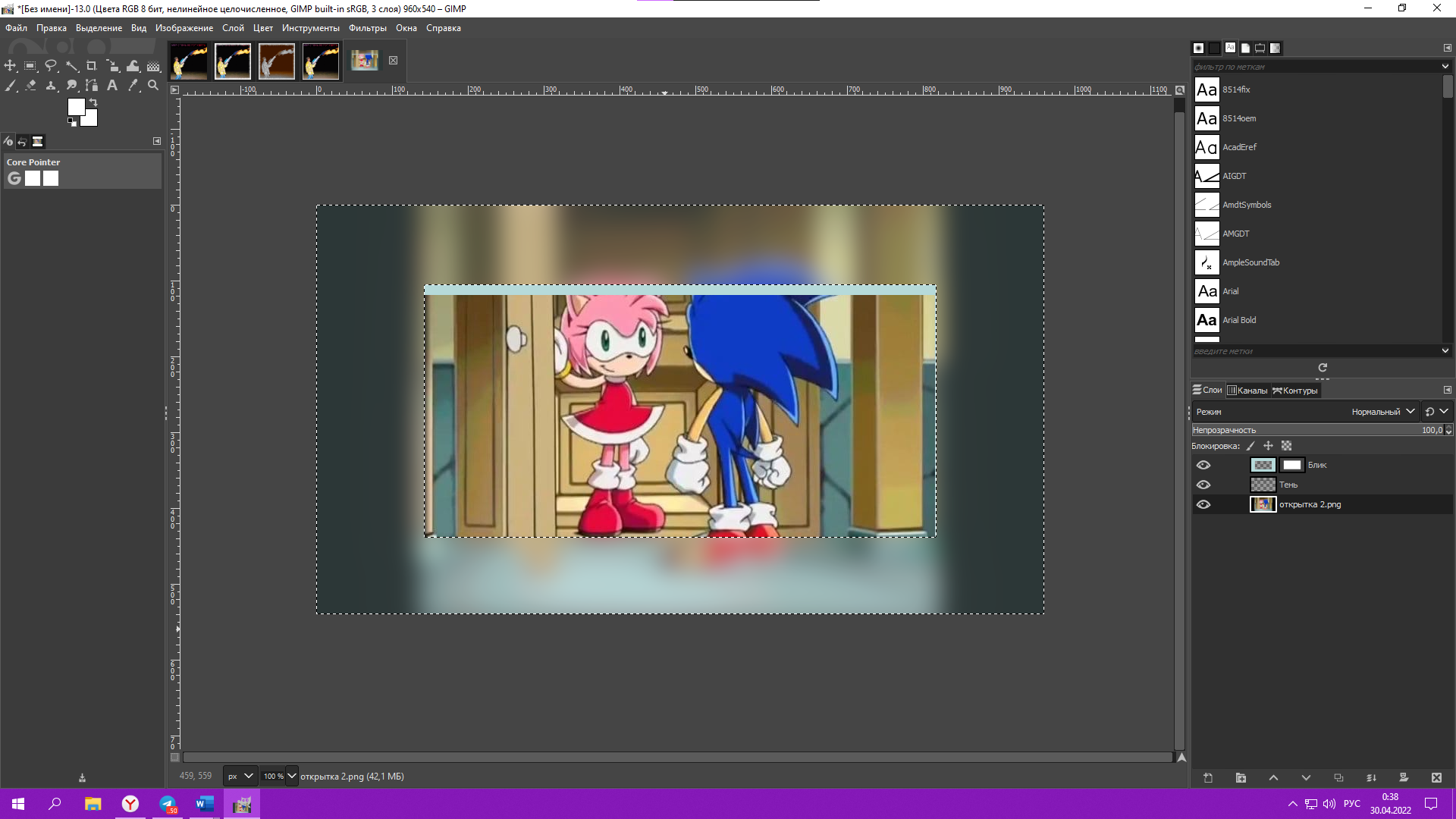Toggle lock position and size
This screenshot has height=819, width=1456.
pos(1268,446)
